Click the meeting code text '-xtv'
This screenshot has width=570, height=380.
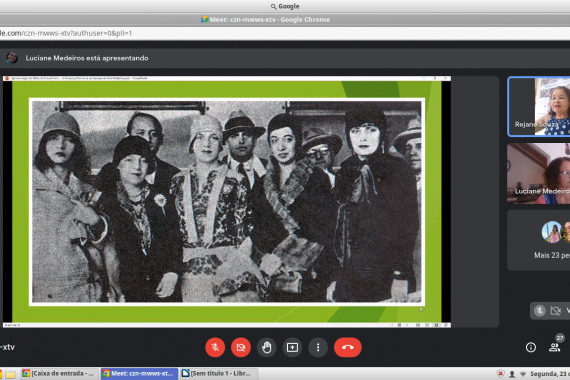(x=8, y=347)
